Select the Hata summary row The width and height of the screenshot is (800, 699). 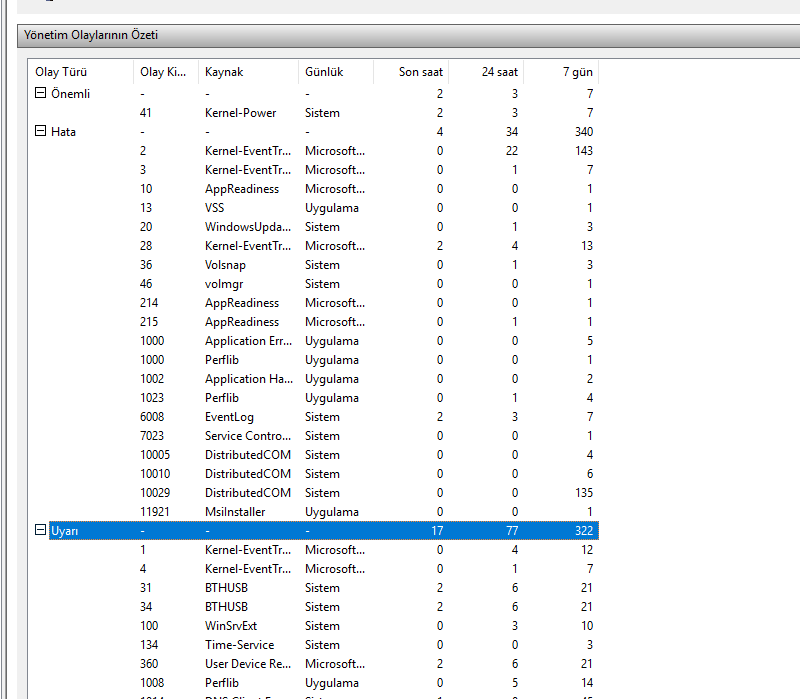pos(323,132)
